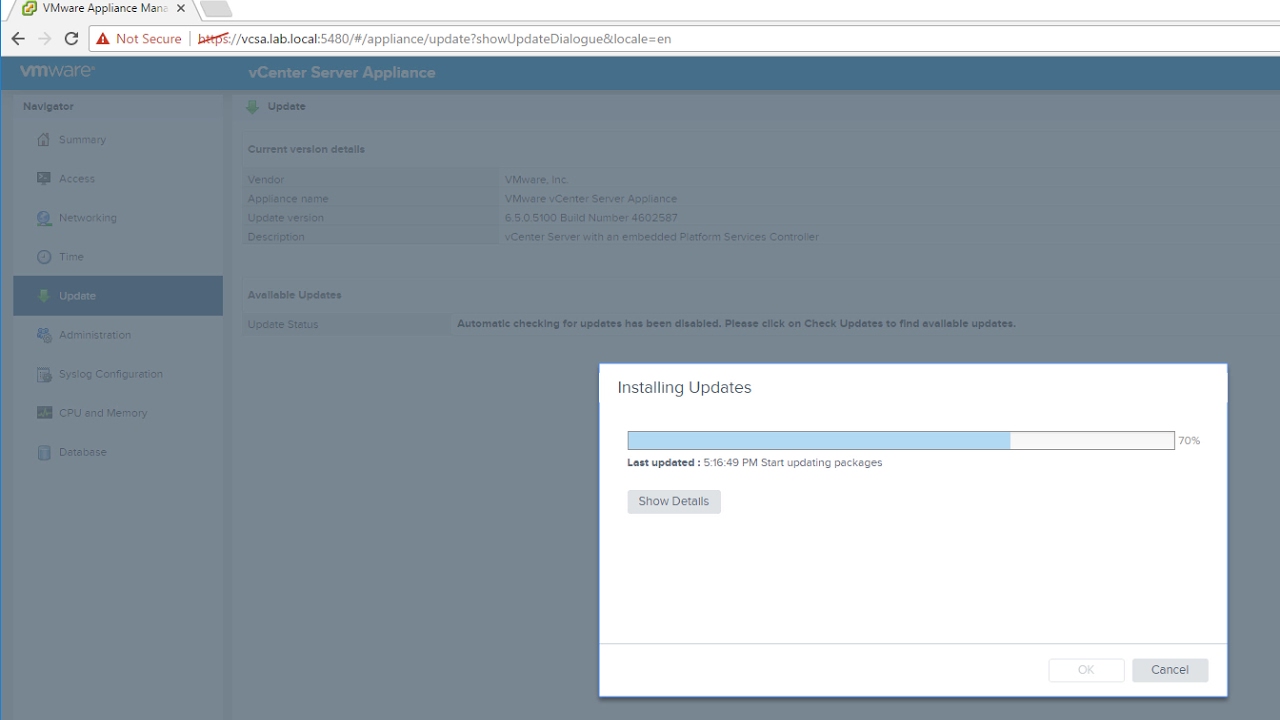Open Access in the Navigator
The height and width of the screenshot is (720, 1280).
(x=118, y=179)
